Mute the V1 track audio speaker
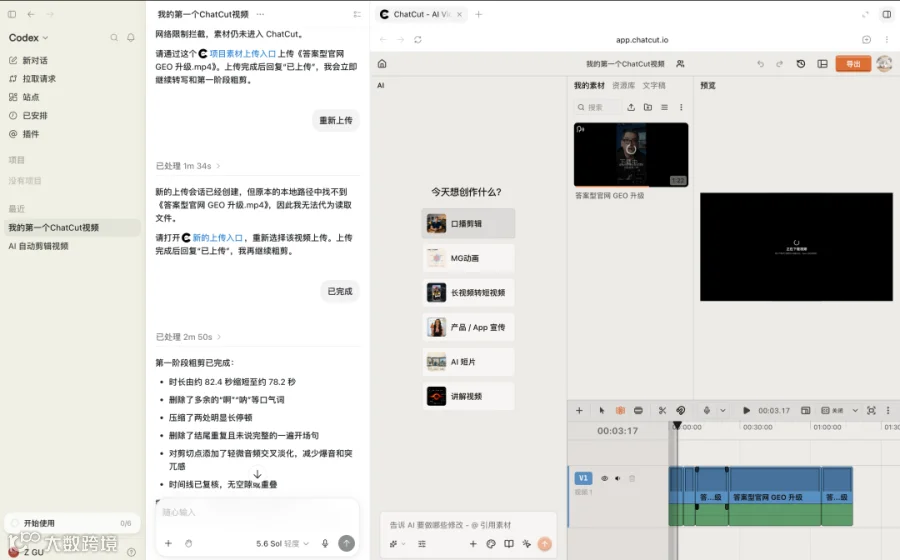Image resolution: width=900 pixels, height=560 pixels. [x=618, y=478]
